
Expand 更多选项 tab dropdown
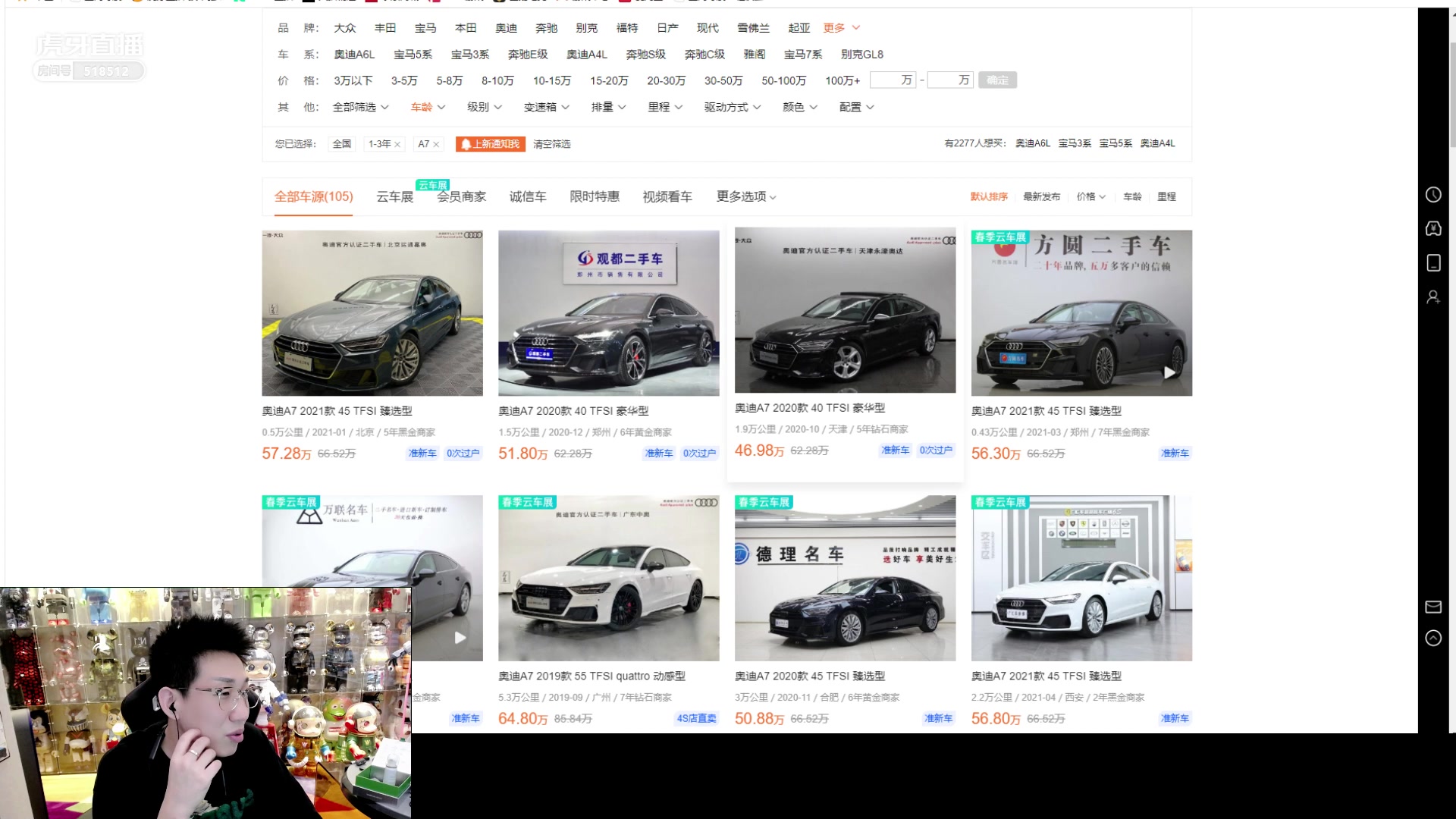point(746,197)
